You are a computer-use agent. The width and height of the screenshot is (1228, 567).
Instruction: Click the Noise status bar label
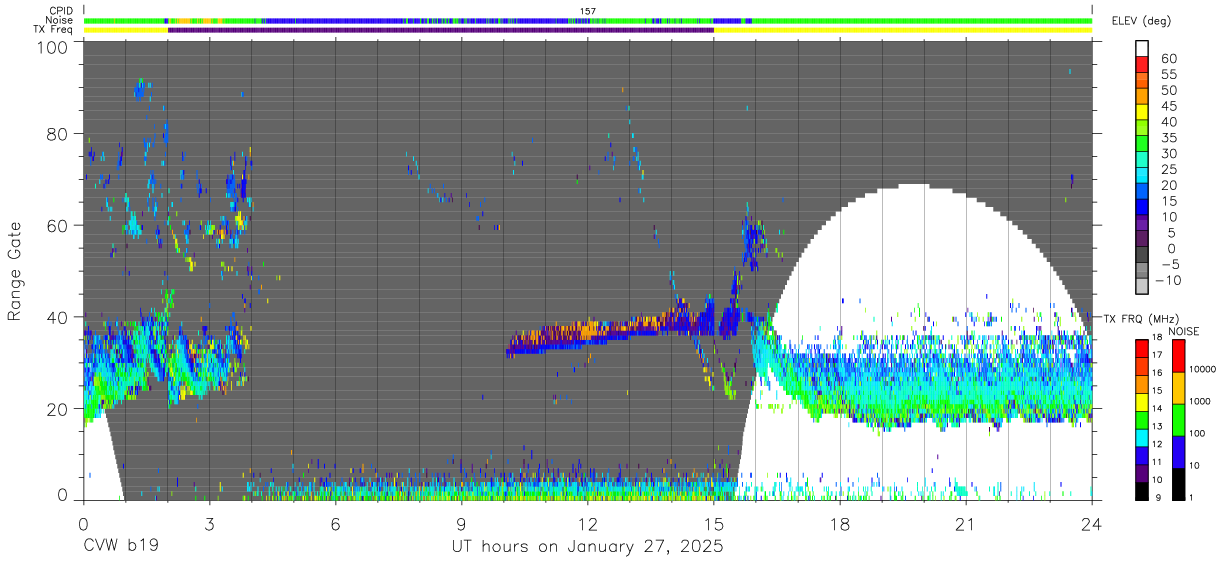[59, 20]
